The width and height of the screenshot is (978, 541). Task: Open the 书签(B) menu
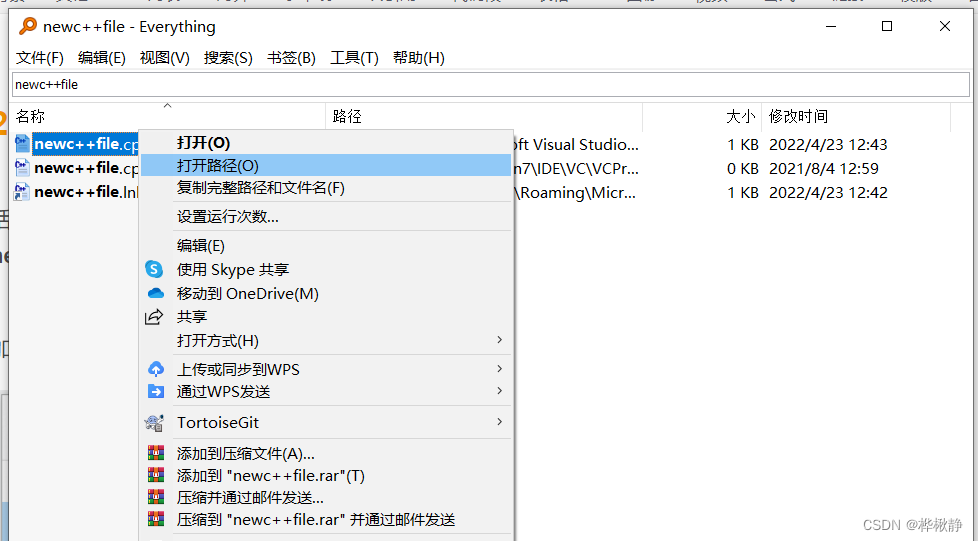click(291, 58)
